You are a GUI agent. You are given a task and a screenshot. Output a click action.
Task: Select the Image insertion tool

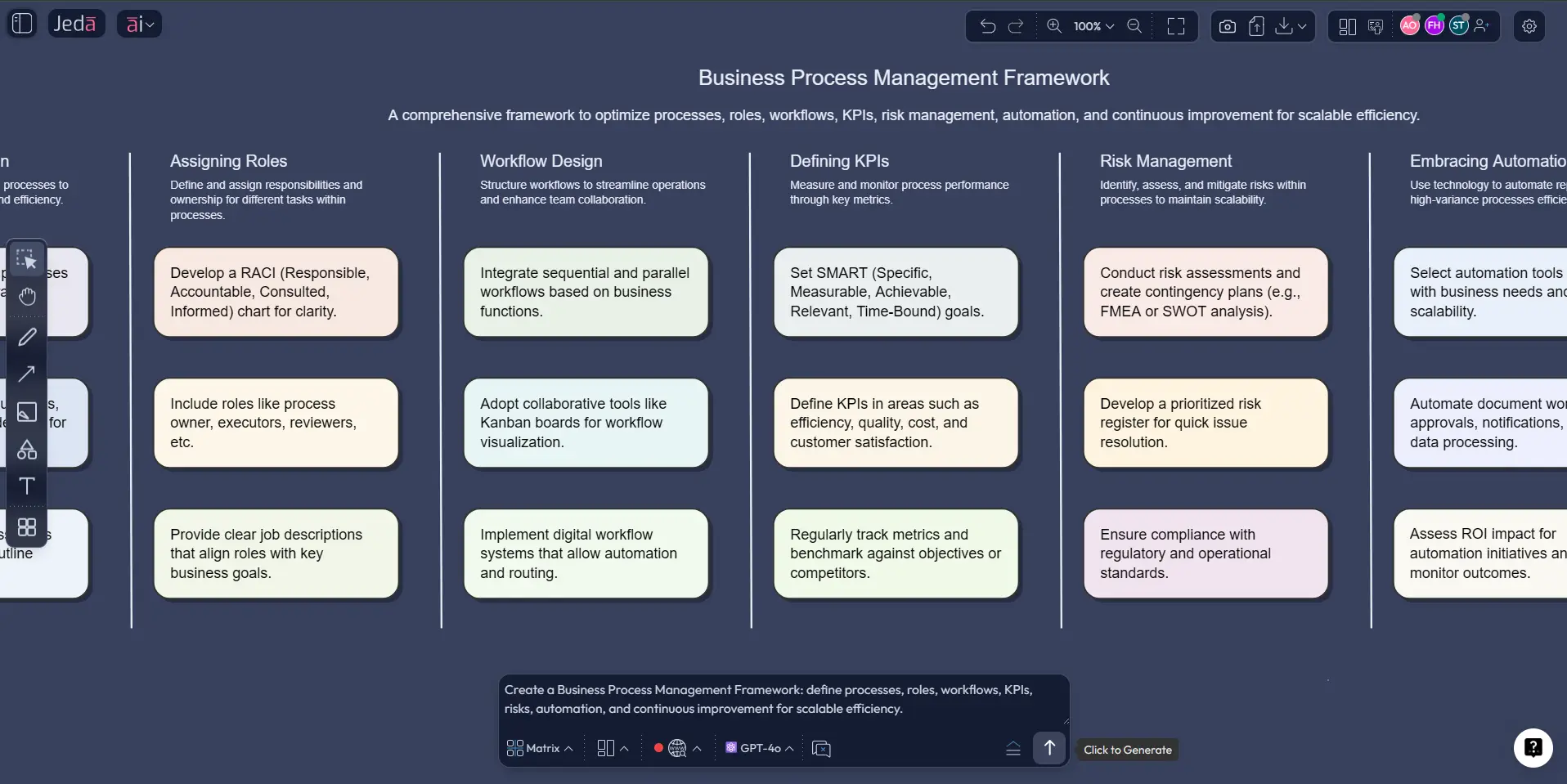coord(27,413)
